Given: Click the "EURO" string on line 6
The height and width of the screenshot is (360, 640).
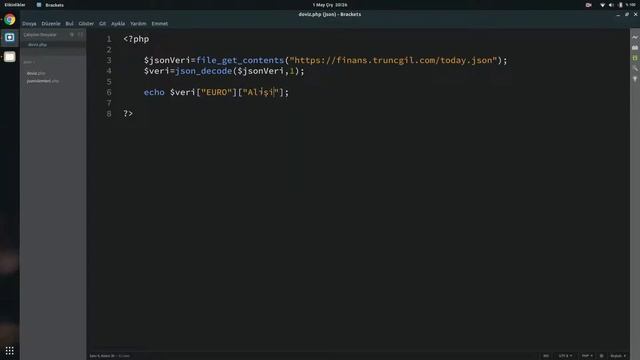Looking at the screenshot, I should 217,92.
